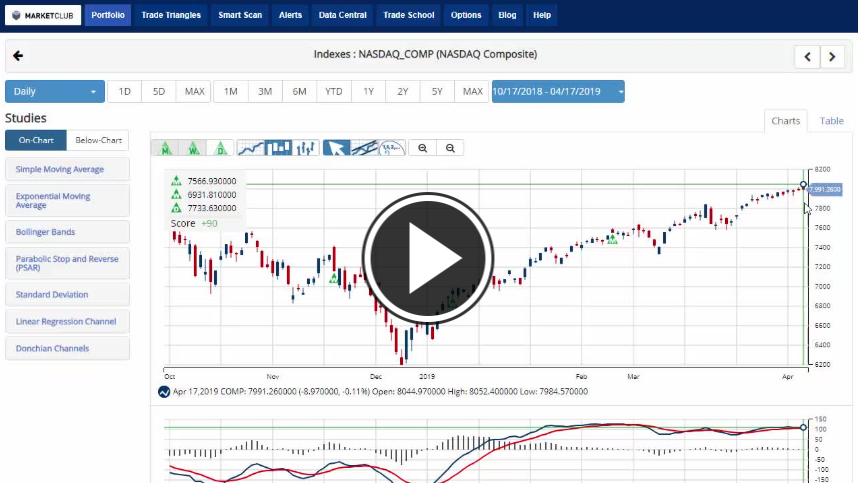The width and height of the screenshot is (858, 483).
Task: Click the MarketClub logo
Action: point(43,15)
